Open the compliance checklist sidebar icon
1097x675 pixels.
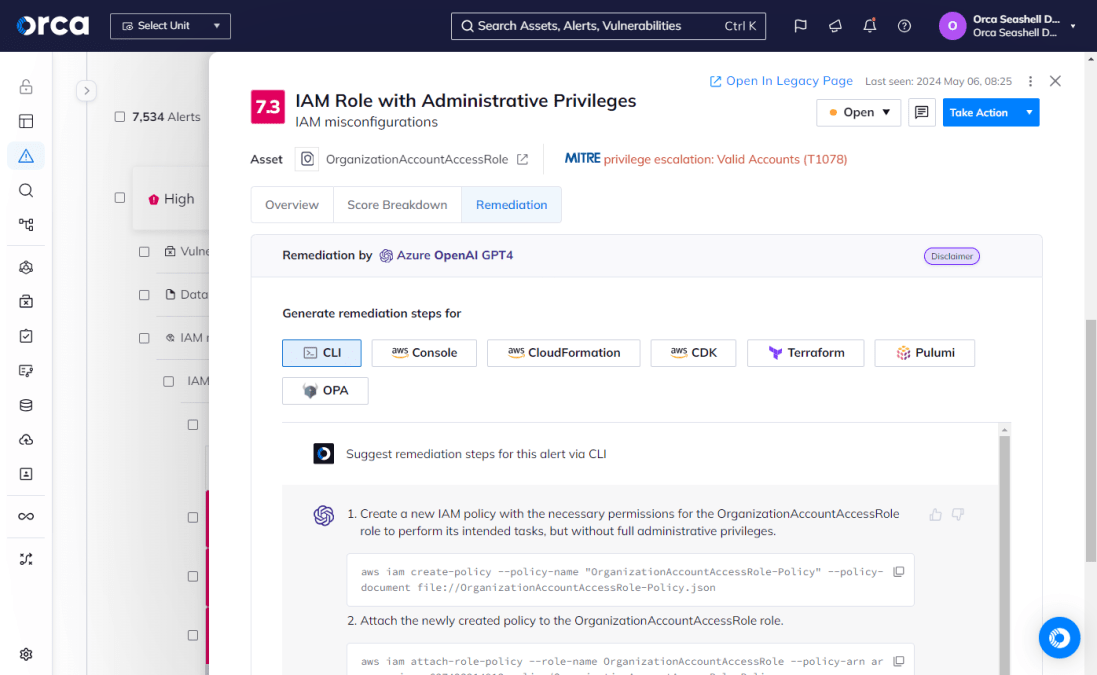[x=26, y=336]
